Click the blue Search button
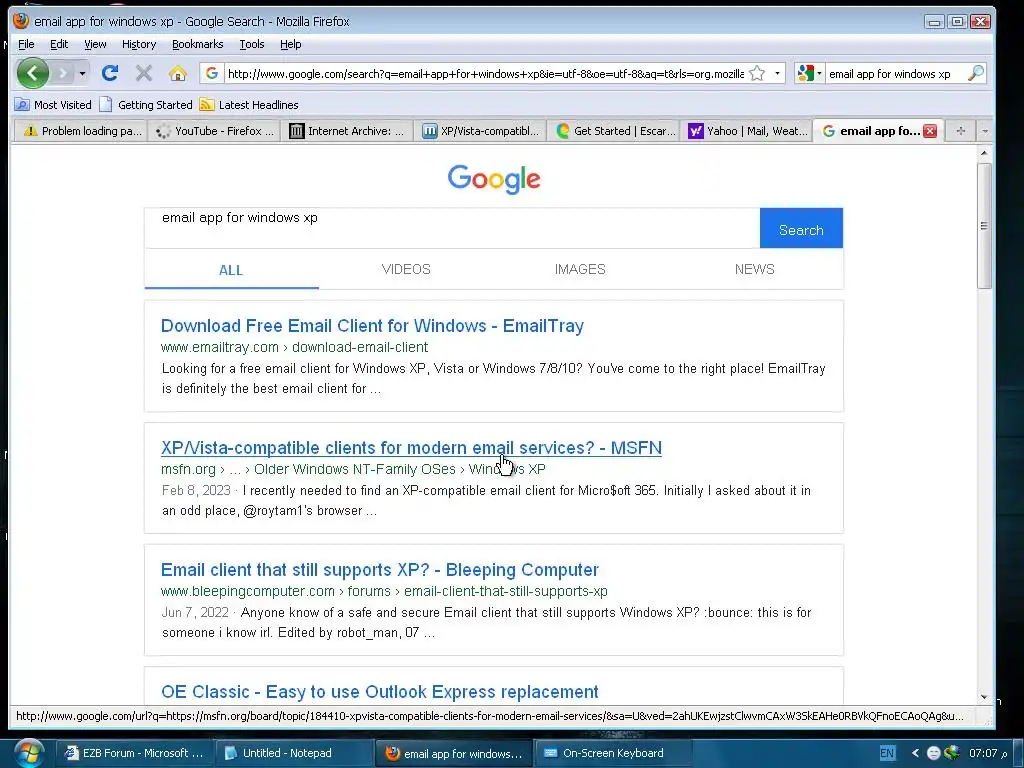This screenshot has width=1024, height=768. pos(801,228)
